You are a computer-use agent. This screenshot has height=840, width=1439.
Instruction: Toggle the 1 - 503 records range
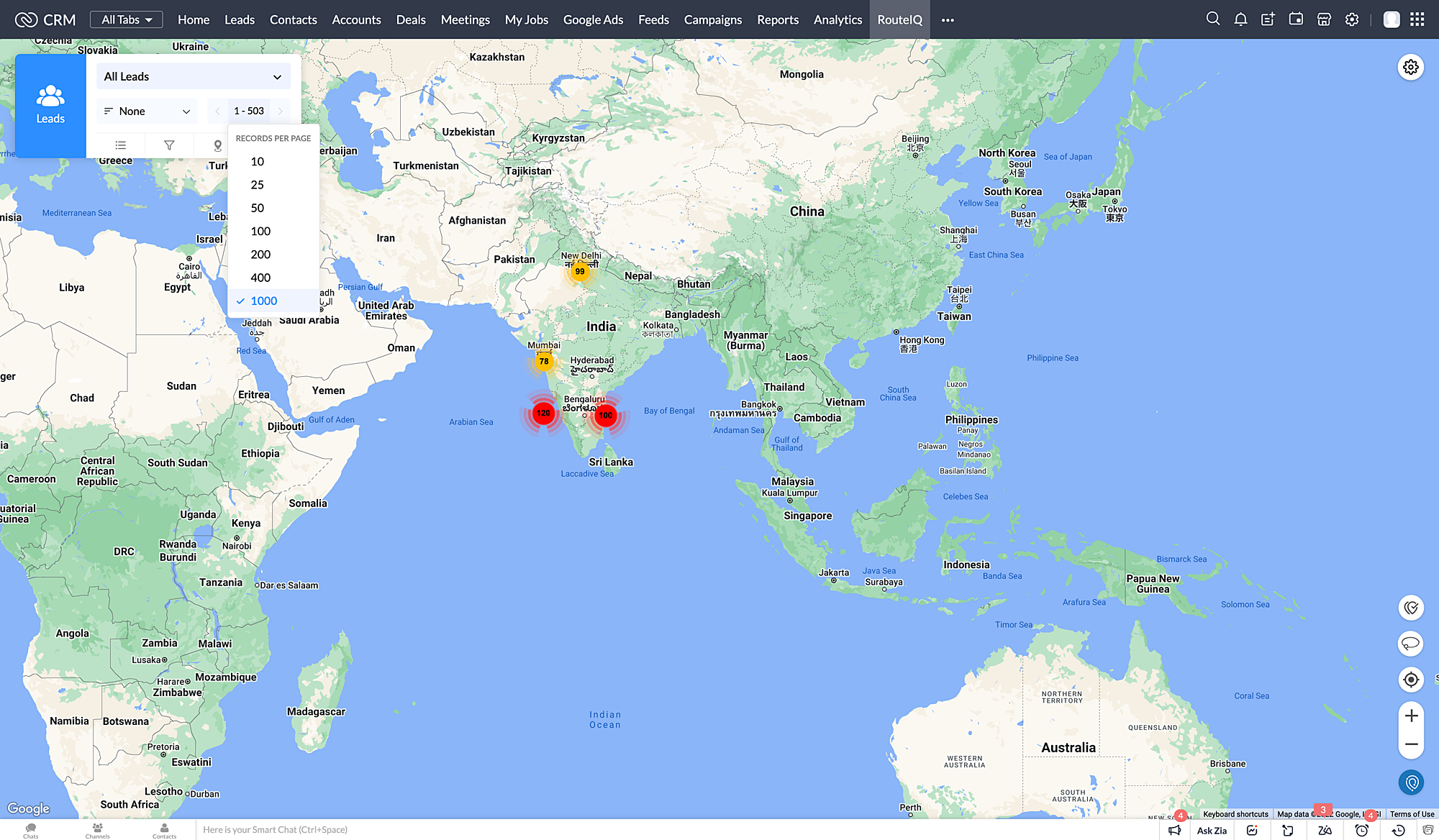[249, 111]
